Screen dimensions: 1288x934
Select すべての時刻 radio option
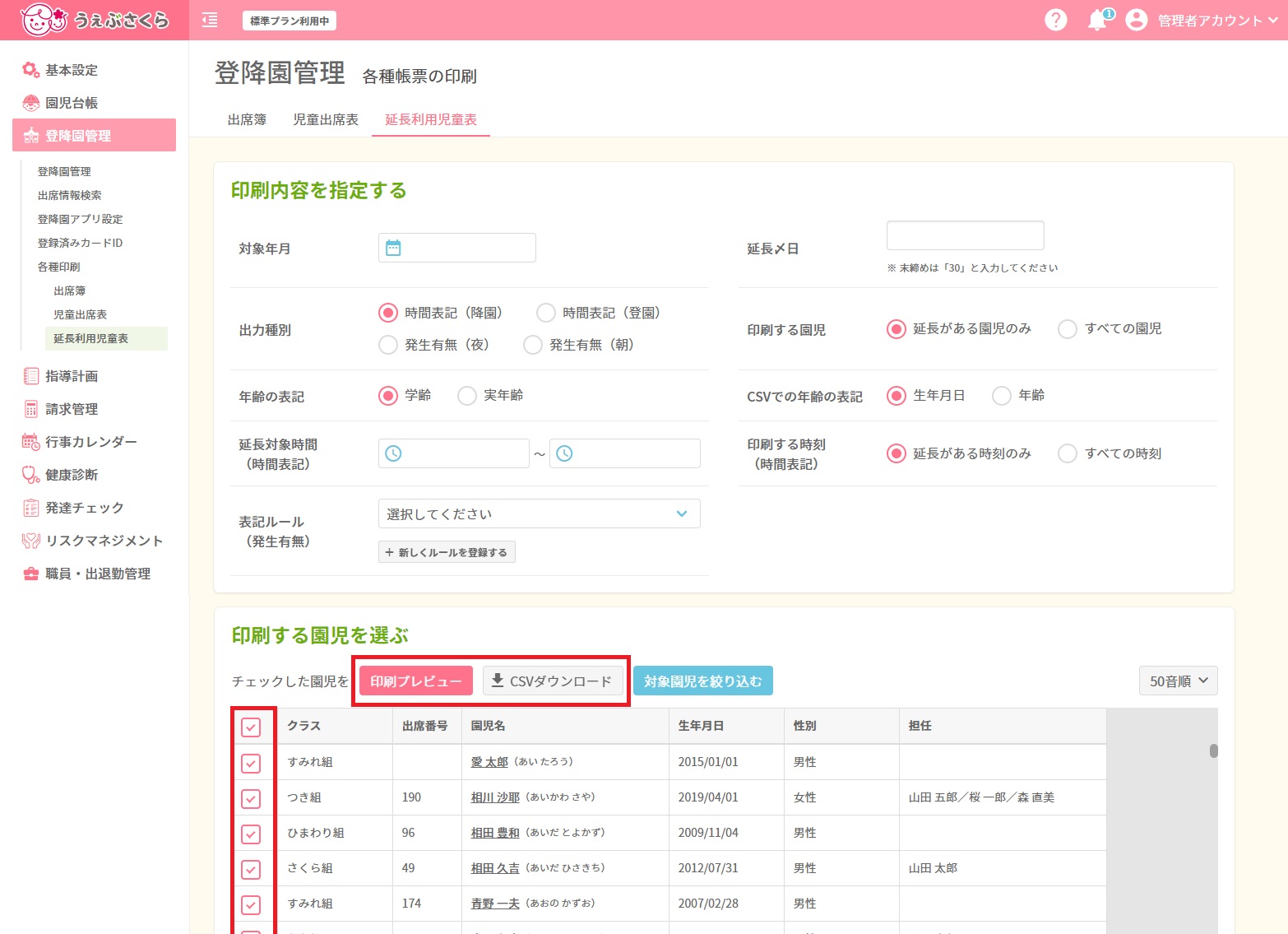tap(1068, 453)
